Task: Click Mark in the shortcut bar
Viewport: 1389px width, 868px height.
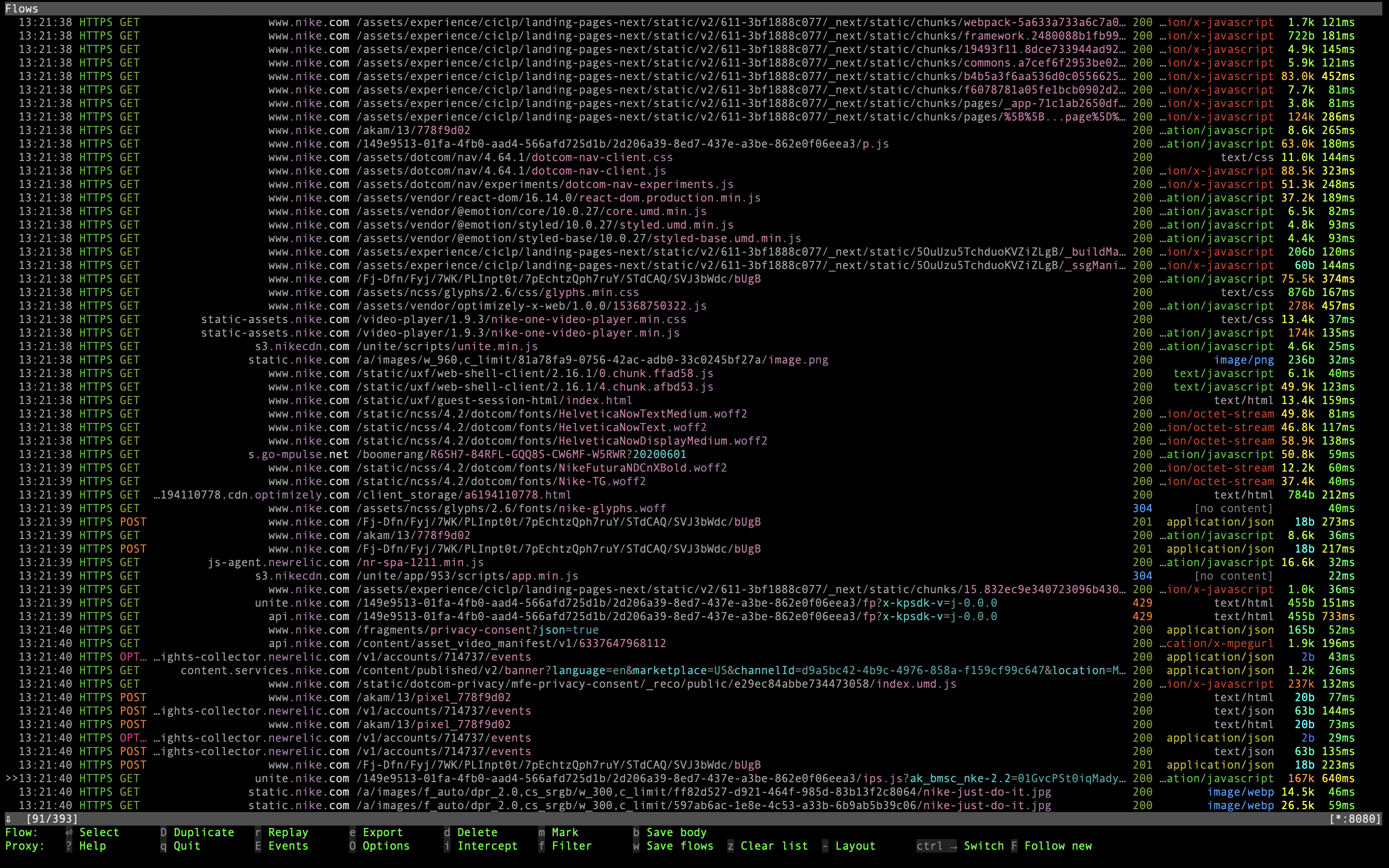Action: coord(565,832)
